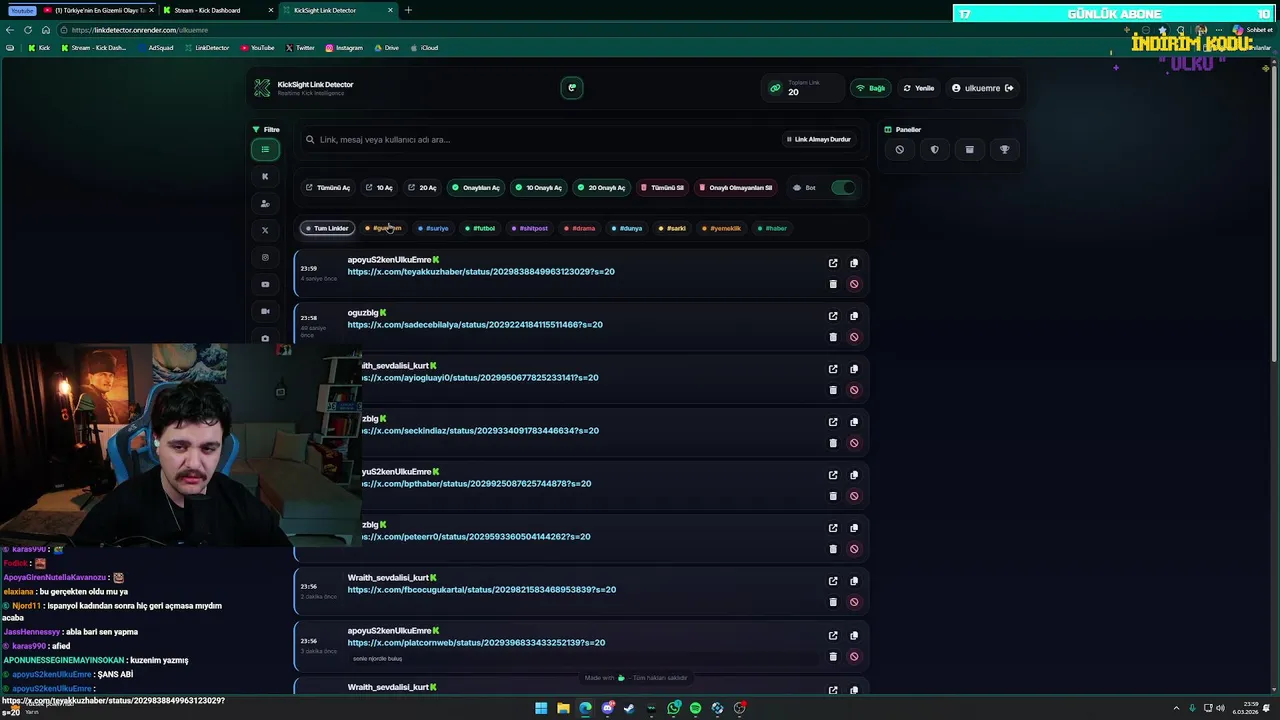This screenshot has height=720, width=1280.
Task: Block sender of sadecebilalya link
Action: pyautogui.click(x=854, y=337)
